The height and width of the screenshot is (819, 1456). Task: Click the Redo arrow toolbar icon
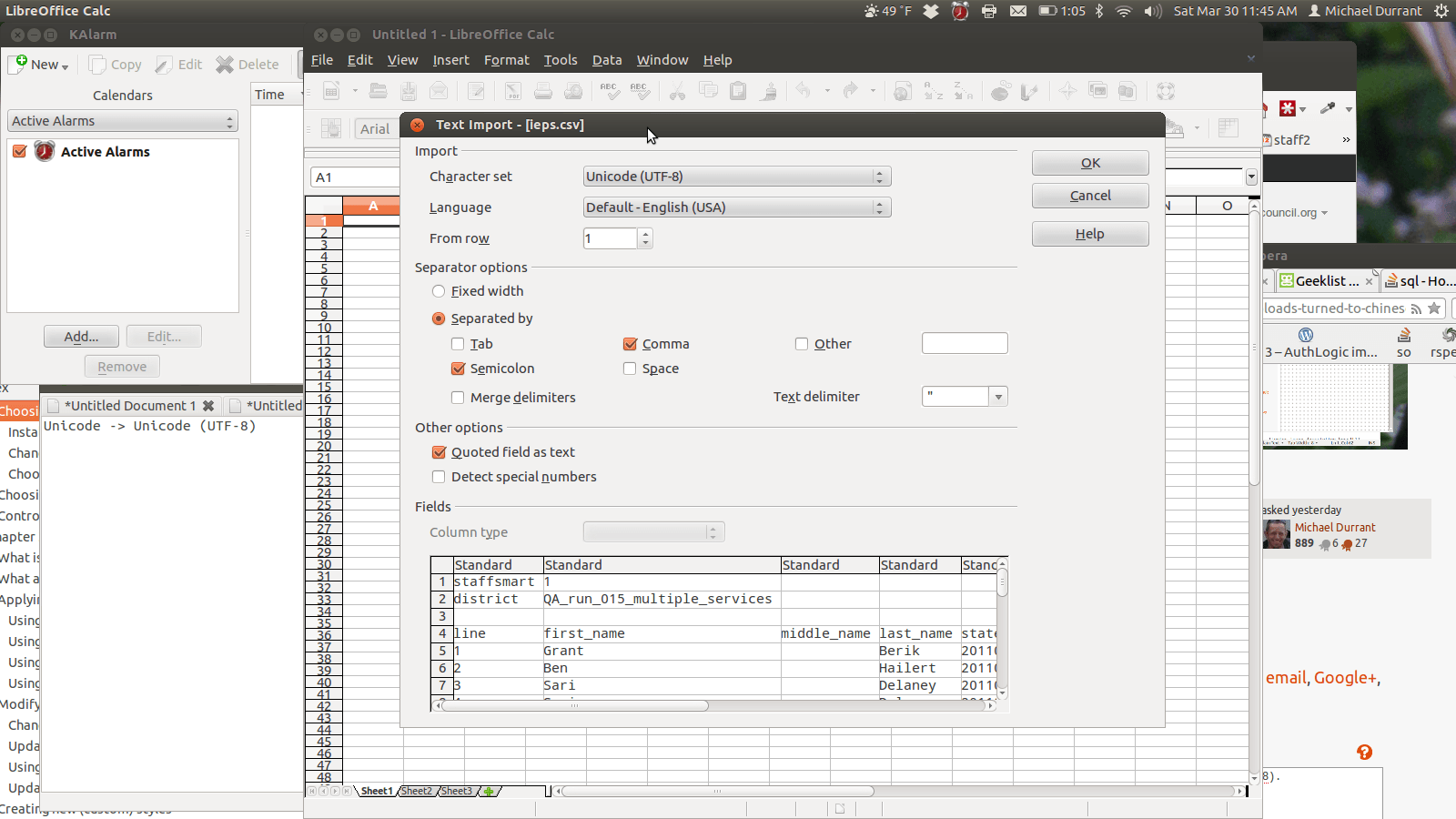pos(850,90)
